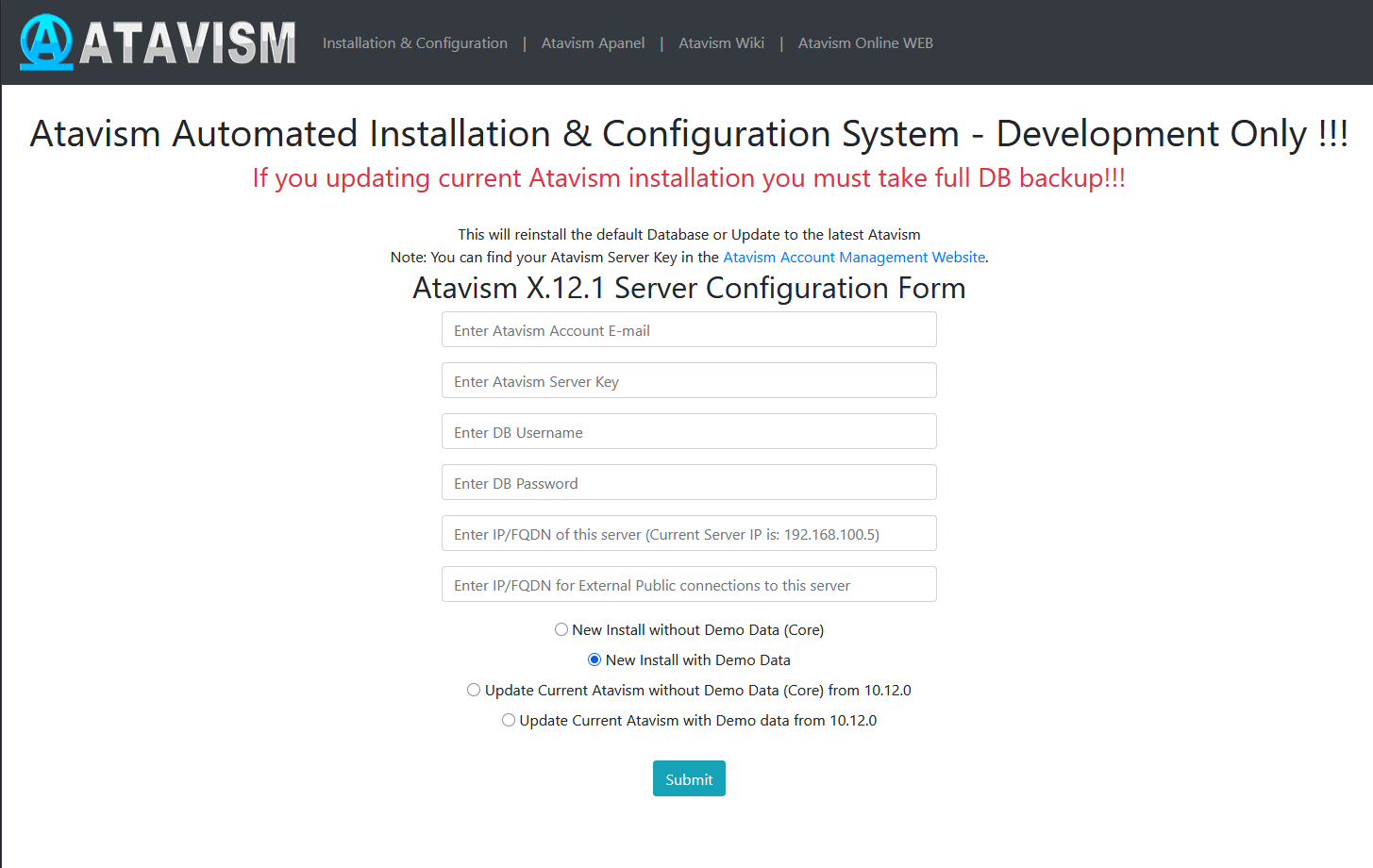The image size is (1373, 868).
Task: Click the Atavism logo icon
Action: 46,42
